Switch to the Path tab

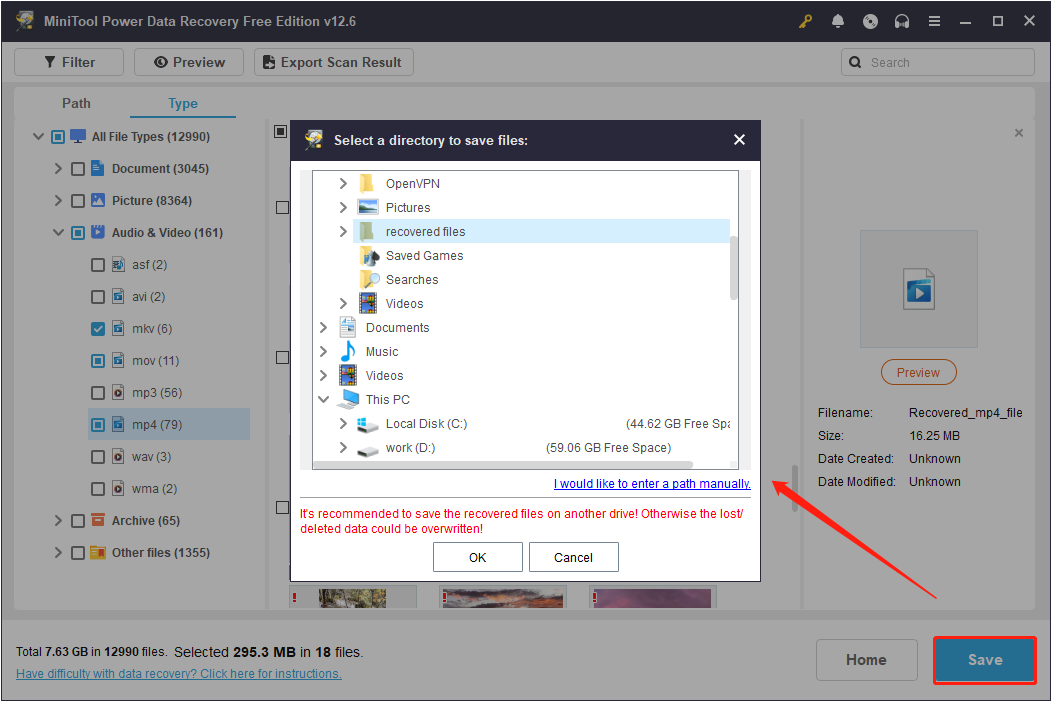[76, 103]
